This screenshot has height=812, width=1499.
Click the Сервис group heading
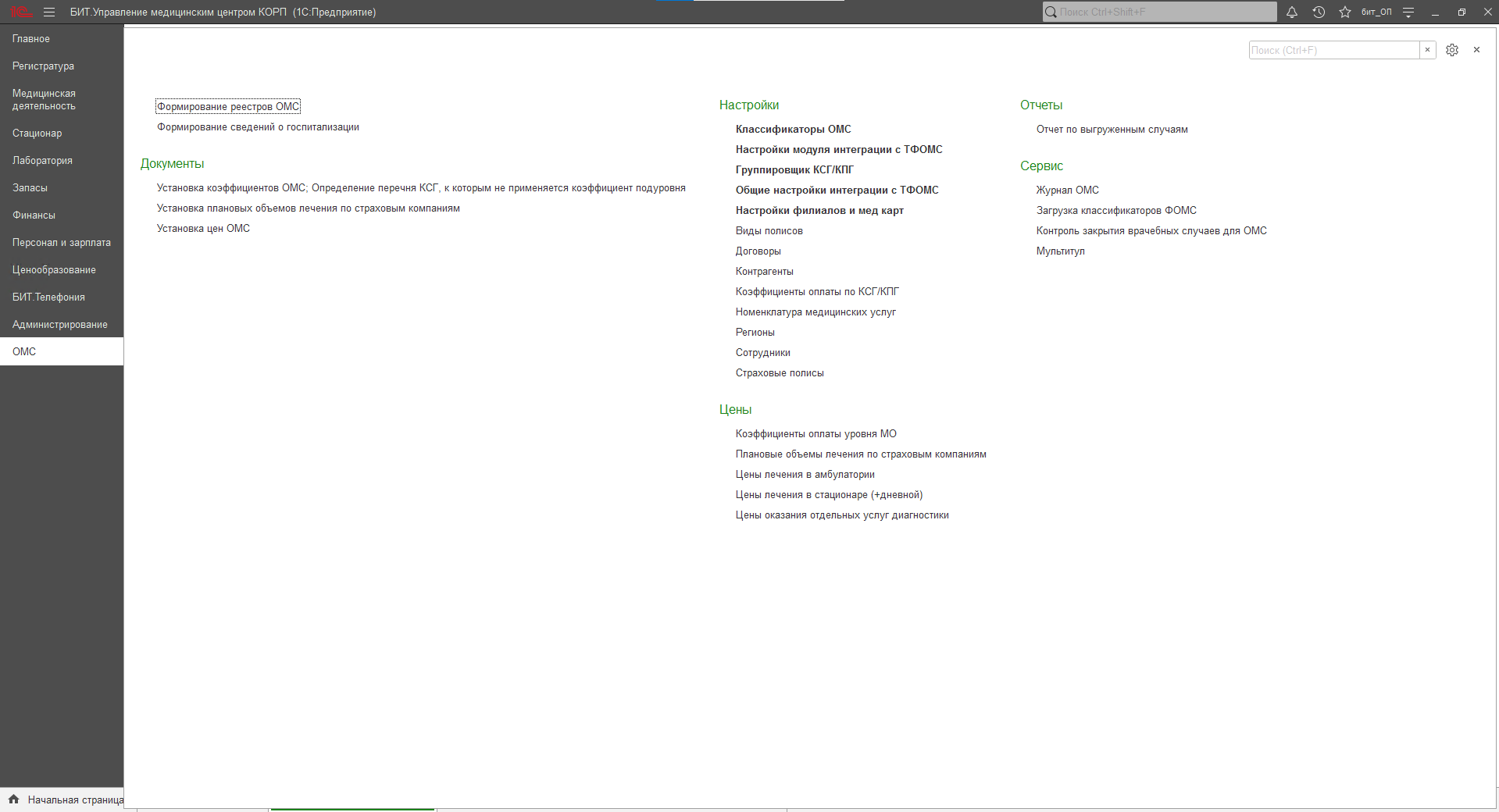point(1041,166)
